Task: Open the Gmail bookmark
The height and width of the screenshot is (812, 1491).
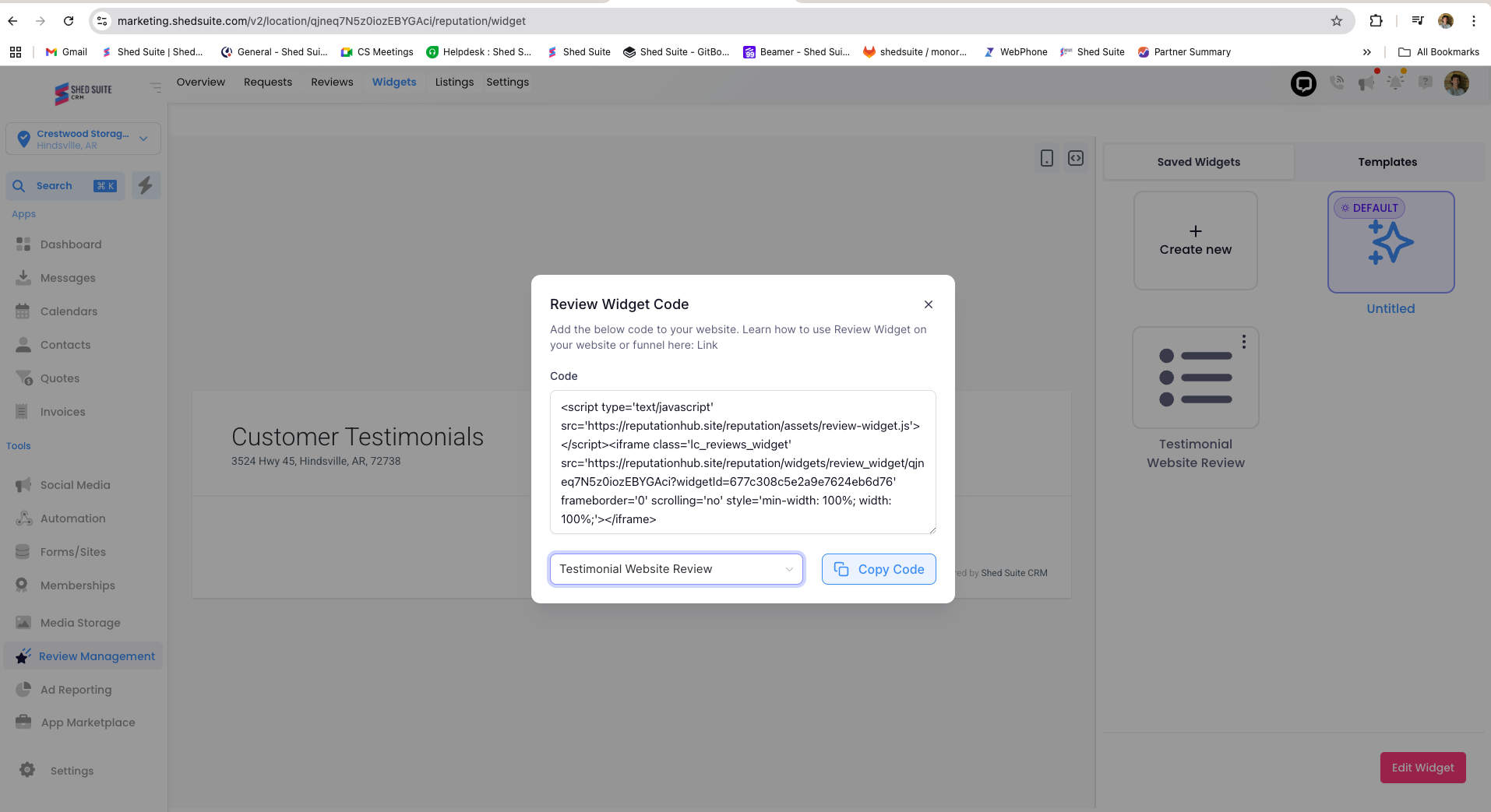Action: coord(66,52)
